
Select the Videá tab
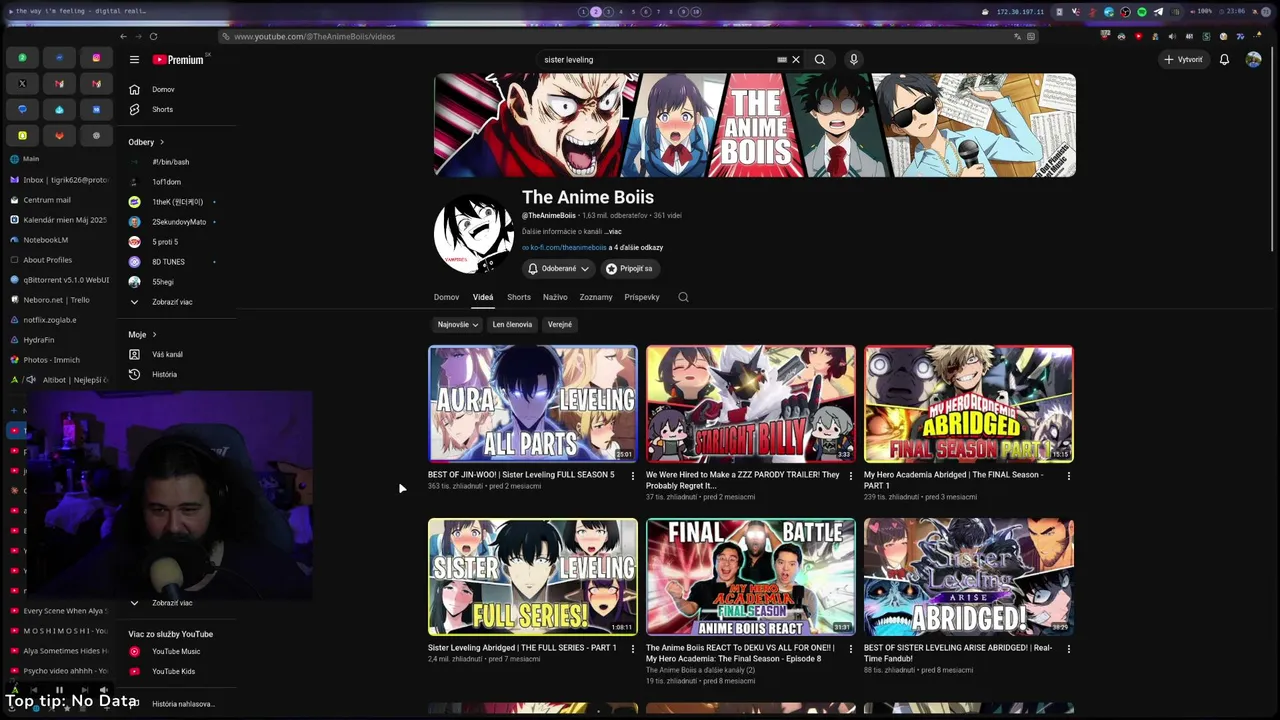[x=483, y=297]
